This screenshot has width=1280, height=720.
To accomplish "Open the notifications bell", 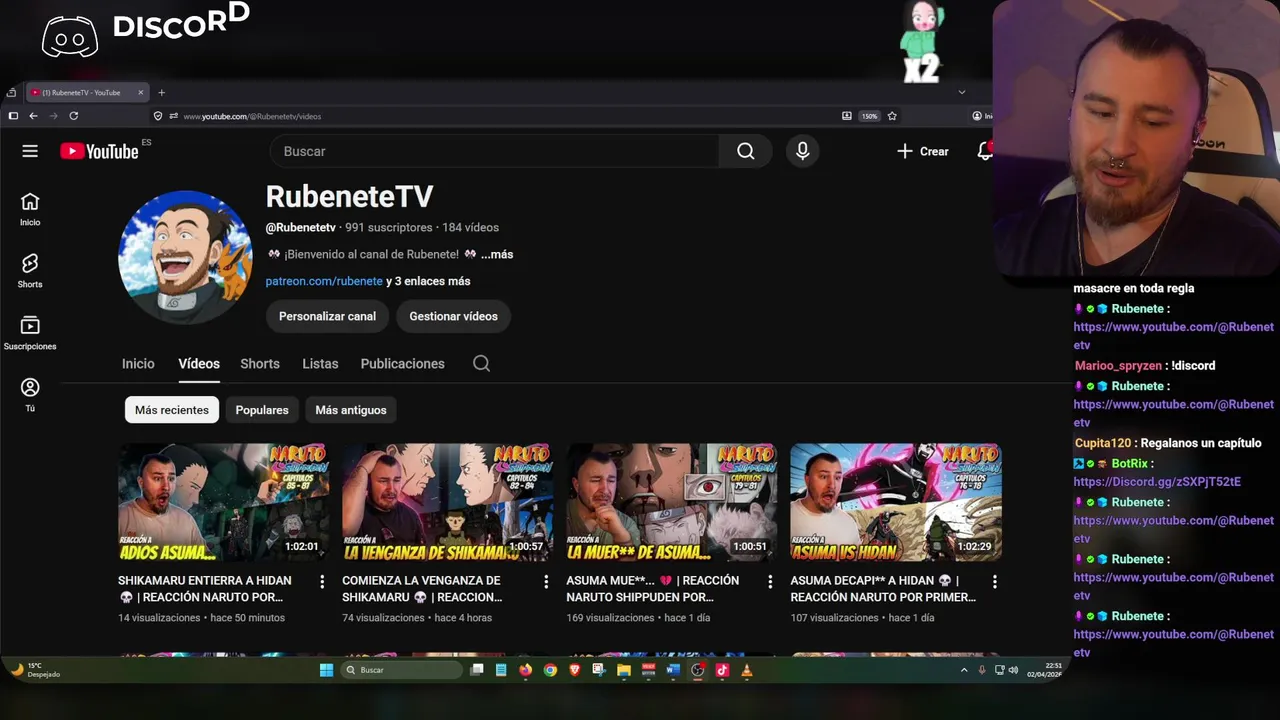I will coord(985,151).
